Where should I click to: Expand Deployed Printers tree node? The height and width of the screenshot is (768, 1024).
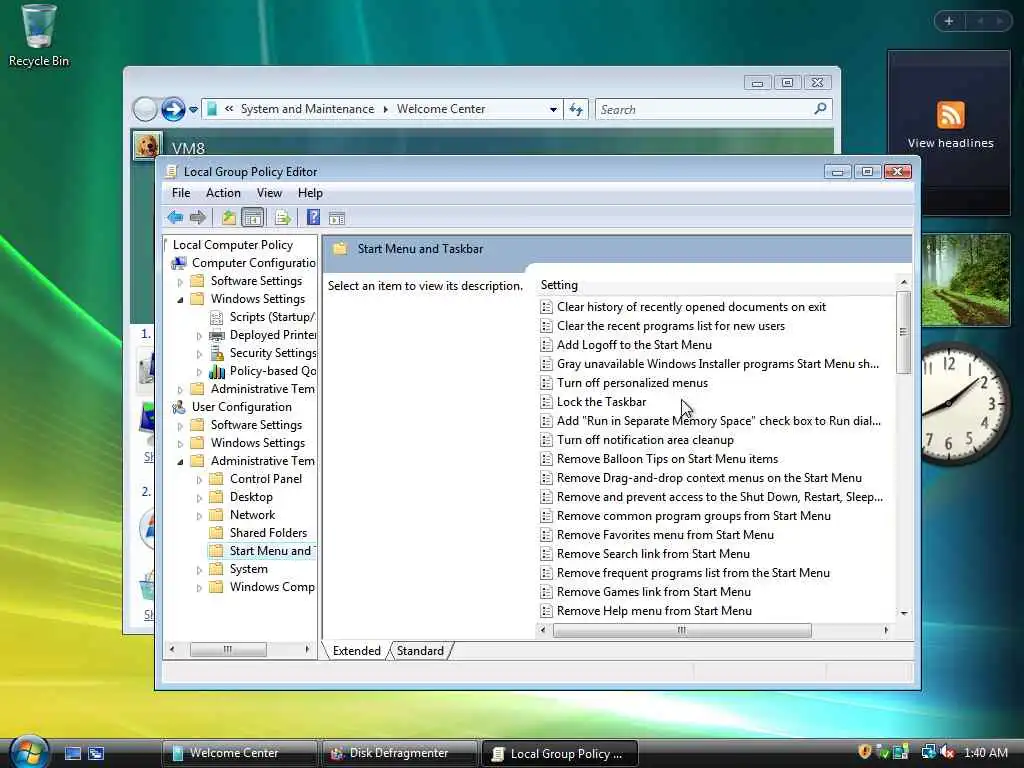(199, 336)
